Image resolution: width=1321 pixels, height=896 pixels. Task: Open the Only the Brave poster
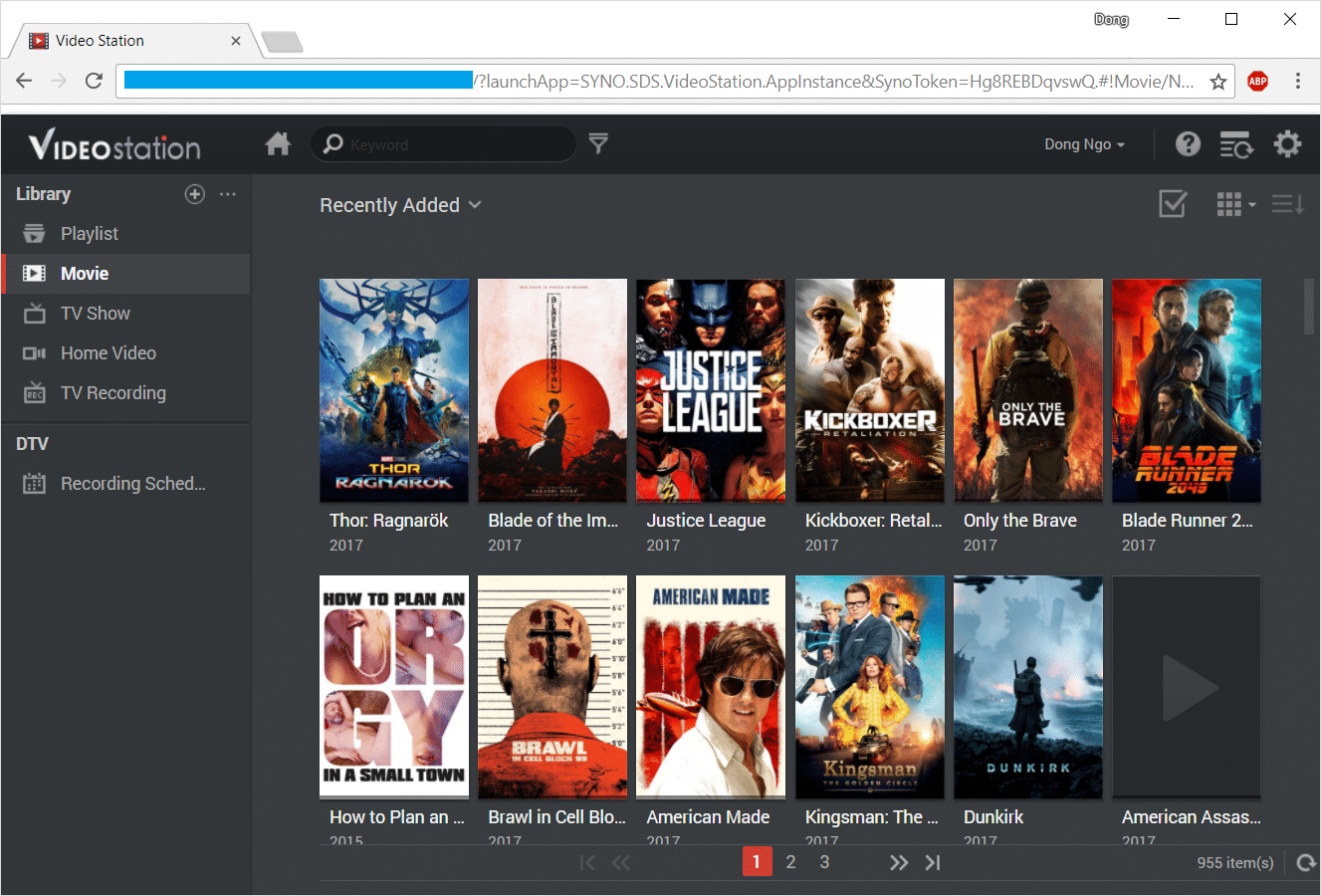pyautogui.click(x=1028, y=390)
